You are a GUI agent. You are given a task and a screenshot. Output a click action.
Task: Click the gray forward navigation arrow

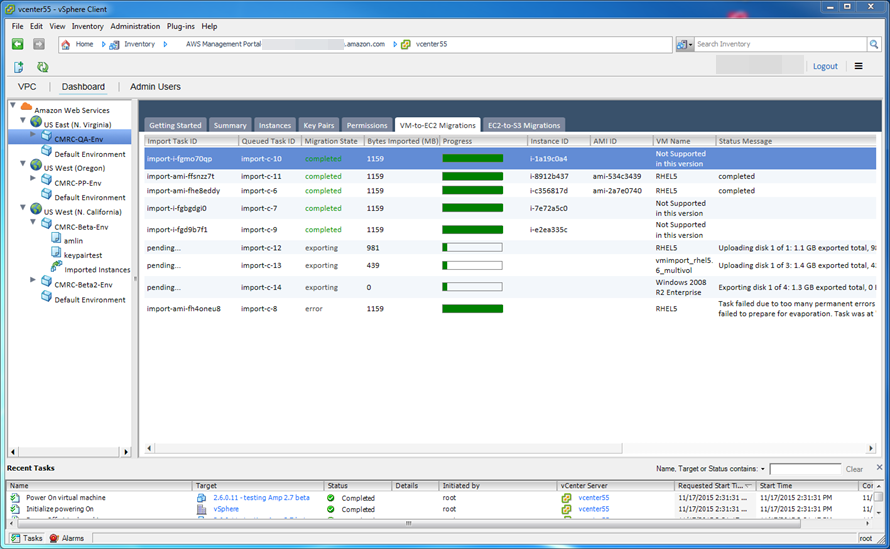tap(39, 44)
